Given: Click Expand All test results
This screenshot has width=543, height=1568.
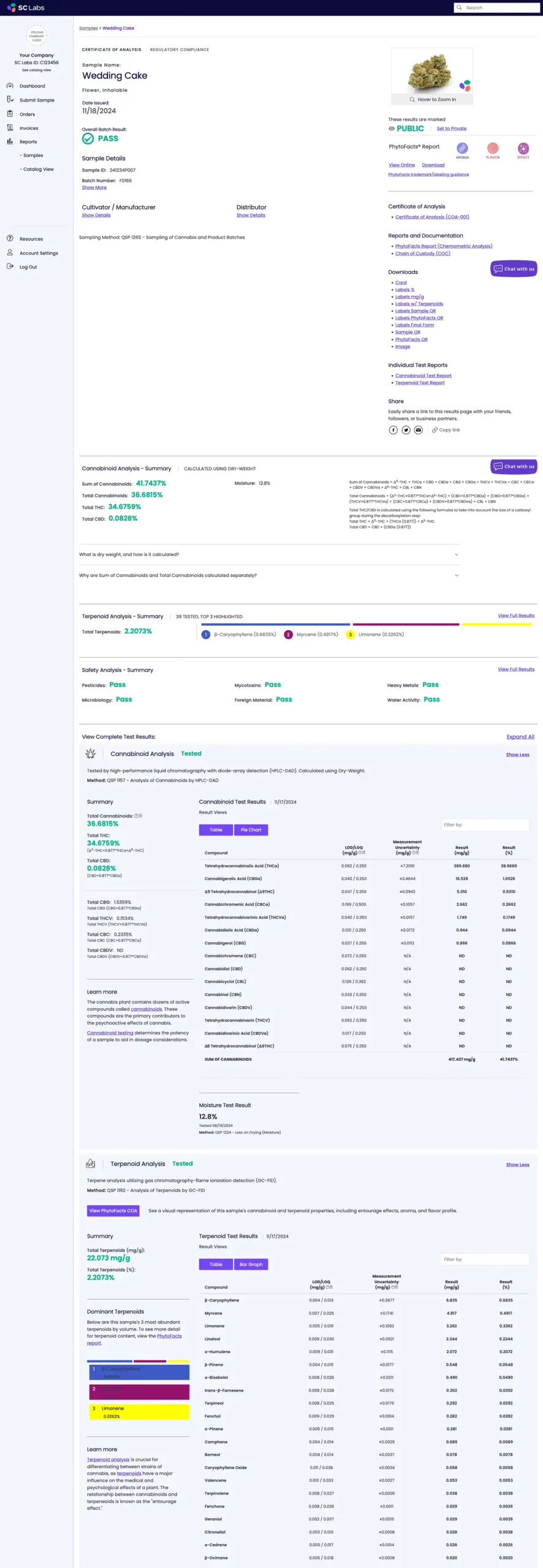Looking at the screenshot, I should (520, 737).
